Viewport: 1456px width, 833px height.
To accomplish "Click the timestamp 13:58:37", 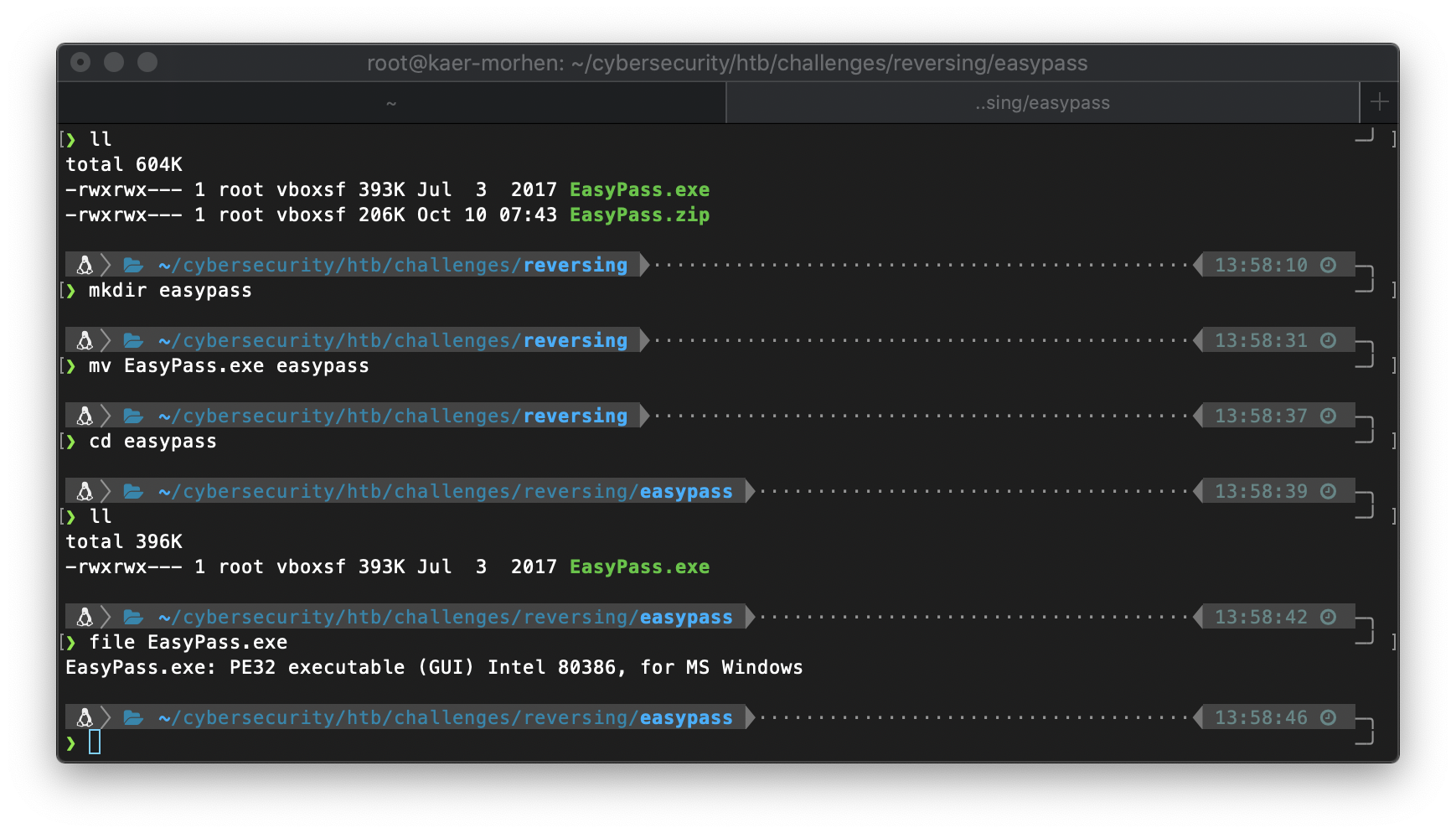I will click(x=1261, y=416).
